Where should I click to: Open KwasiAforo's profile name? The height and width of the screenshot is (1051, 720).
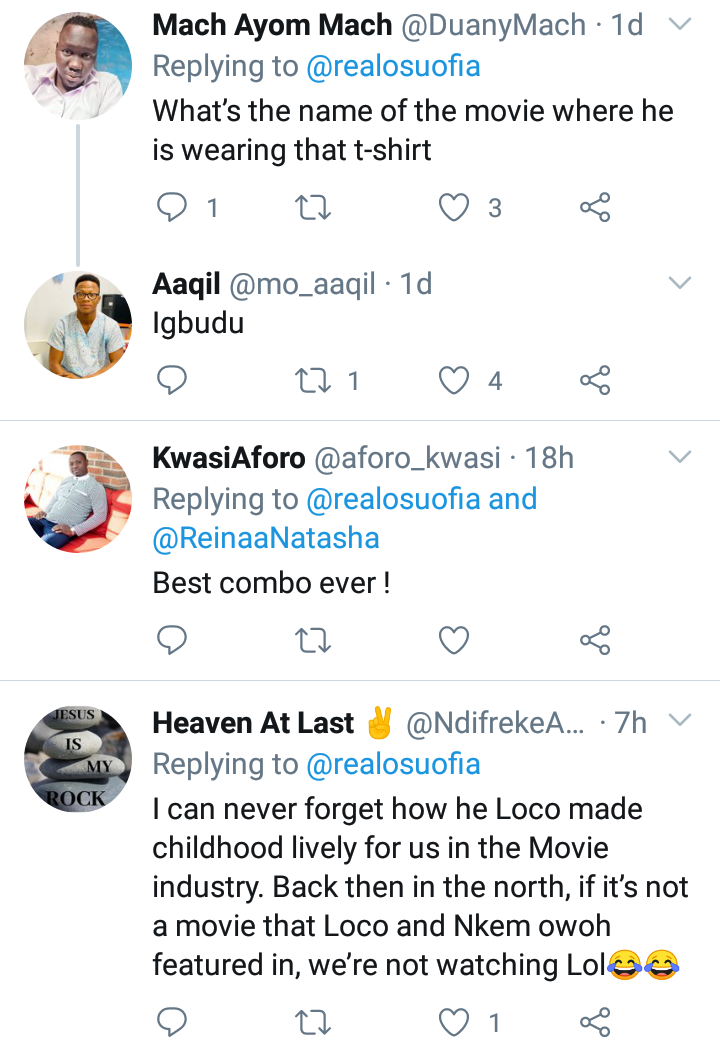[x=229, y=458]
